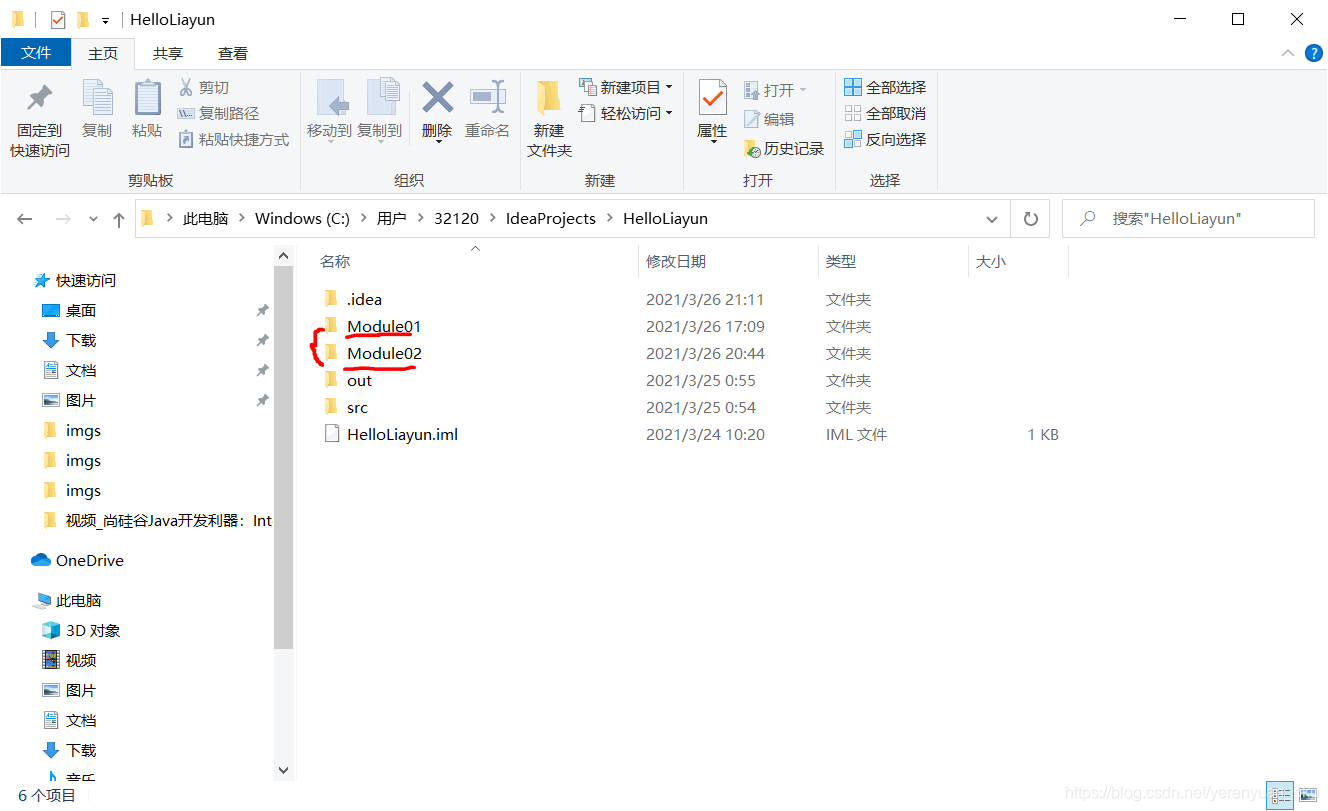This screenshot has height=811, width=1328.
Task: Expand the address bar history dropdown
Action: [x=992, y=219]
